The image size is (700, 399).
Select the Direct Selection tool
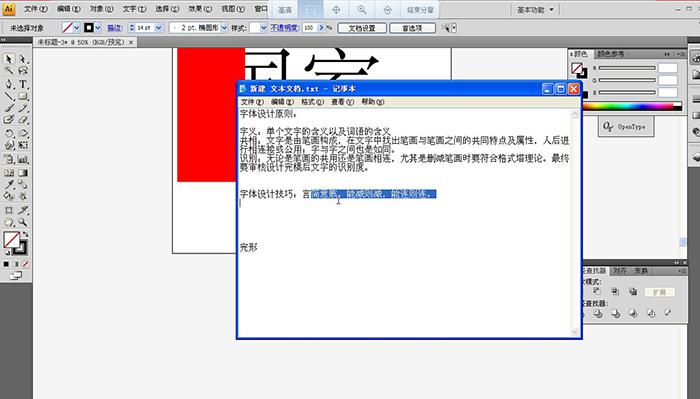(23, 59)
